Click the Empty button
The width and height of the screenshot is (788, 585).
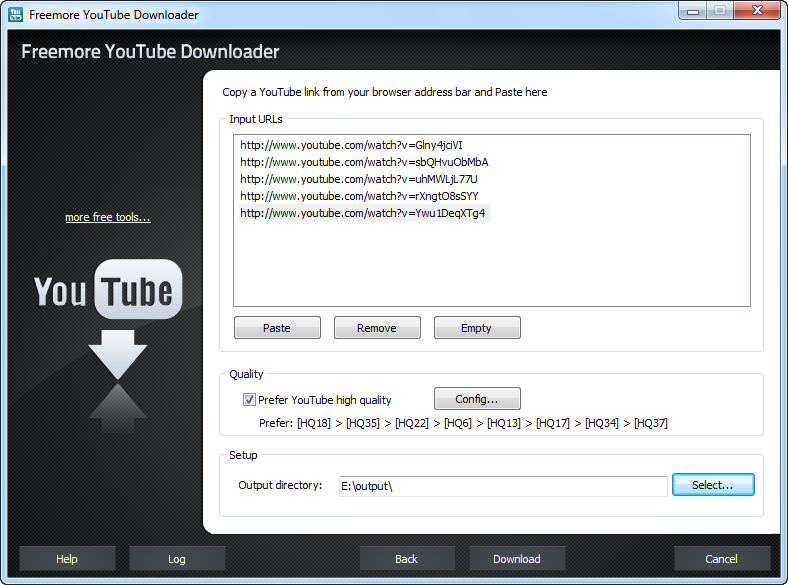click(x=477, y=328)
